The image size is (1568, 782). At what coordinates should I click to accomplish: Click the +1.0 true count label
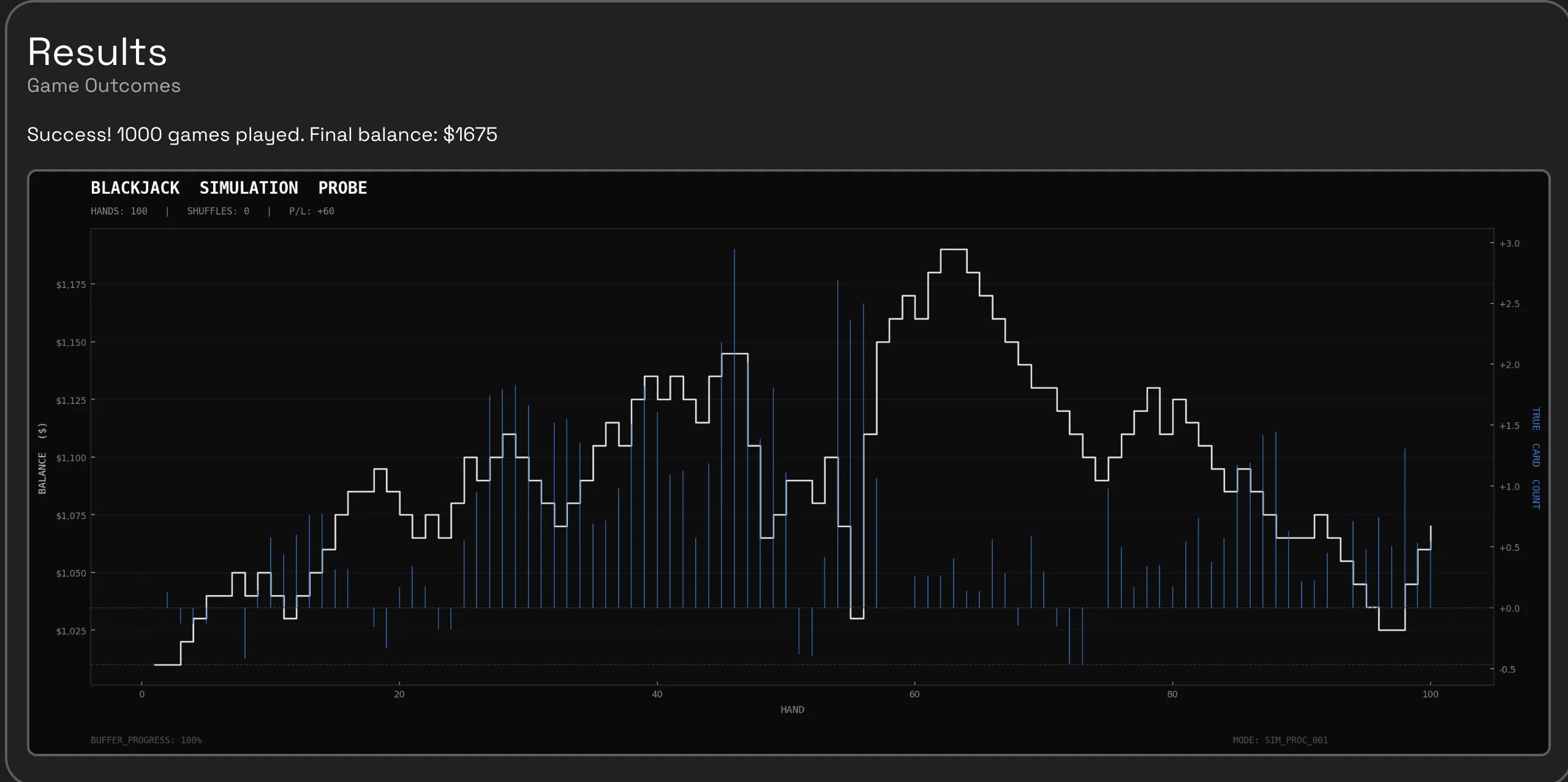pyautogui.click(x=1509, y=487)
